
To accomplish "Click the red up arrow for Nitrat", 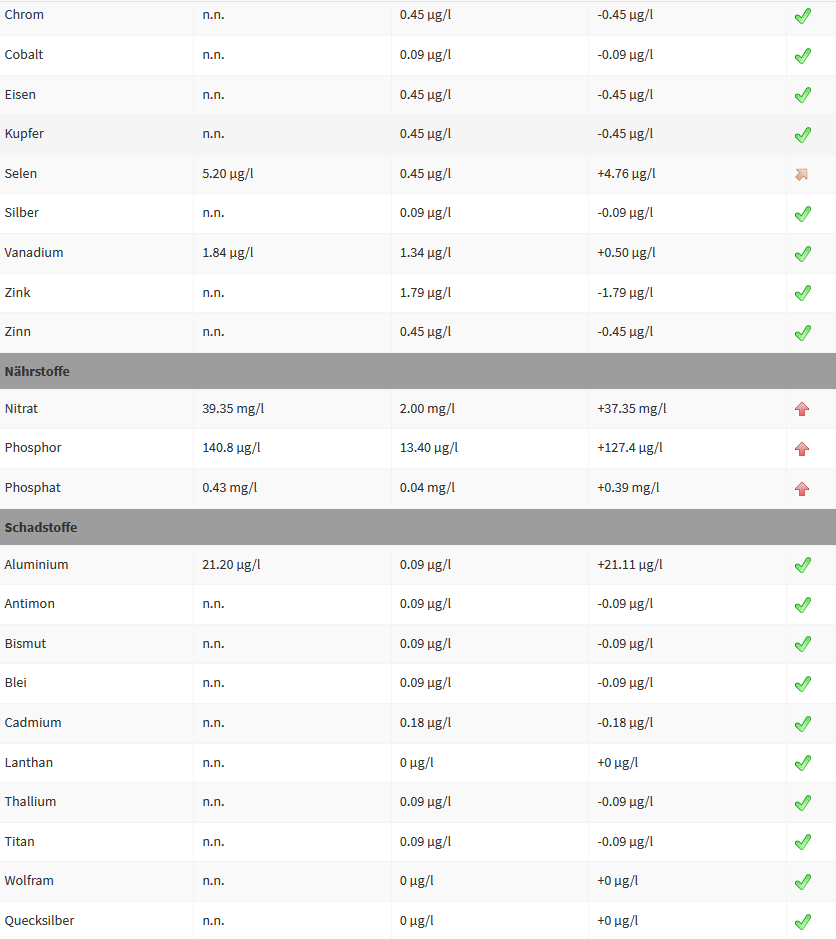I will 801,409.
